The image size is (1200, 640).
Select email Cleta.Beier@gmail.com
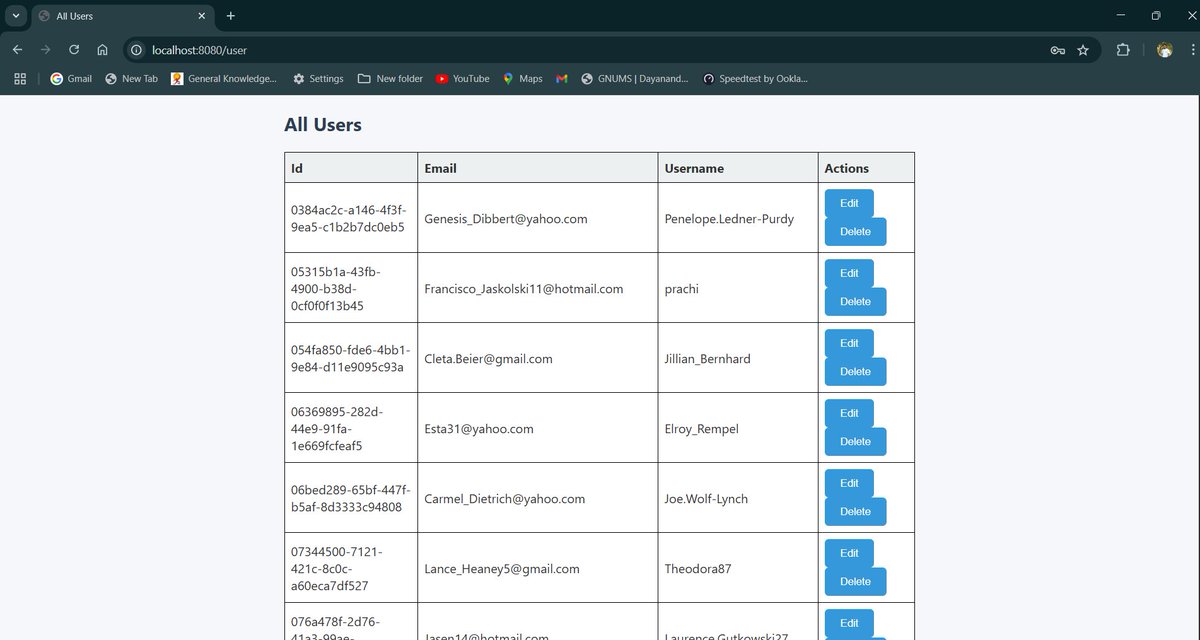(488, 359)
